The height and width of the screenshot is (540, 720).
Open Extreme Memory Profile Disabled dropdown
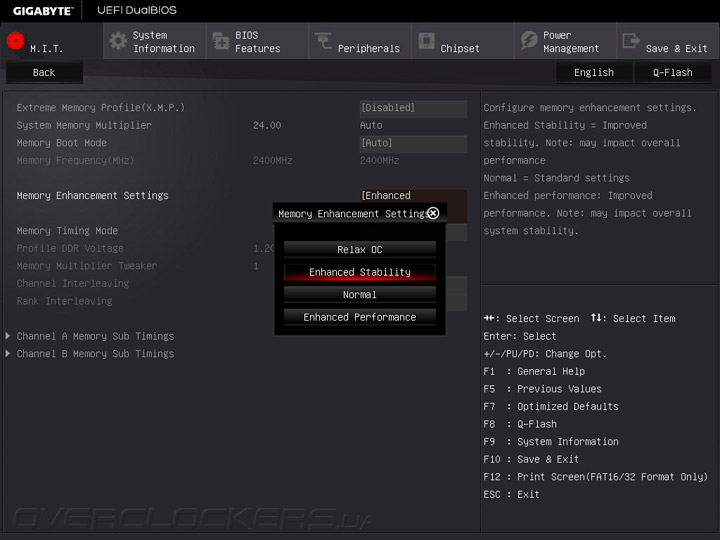coord(413,108)
